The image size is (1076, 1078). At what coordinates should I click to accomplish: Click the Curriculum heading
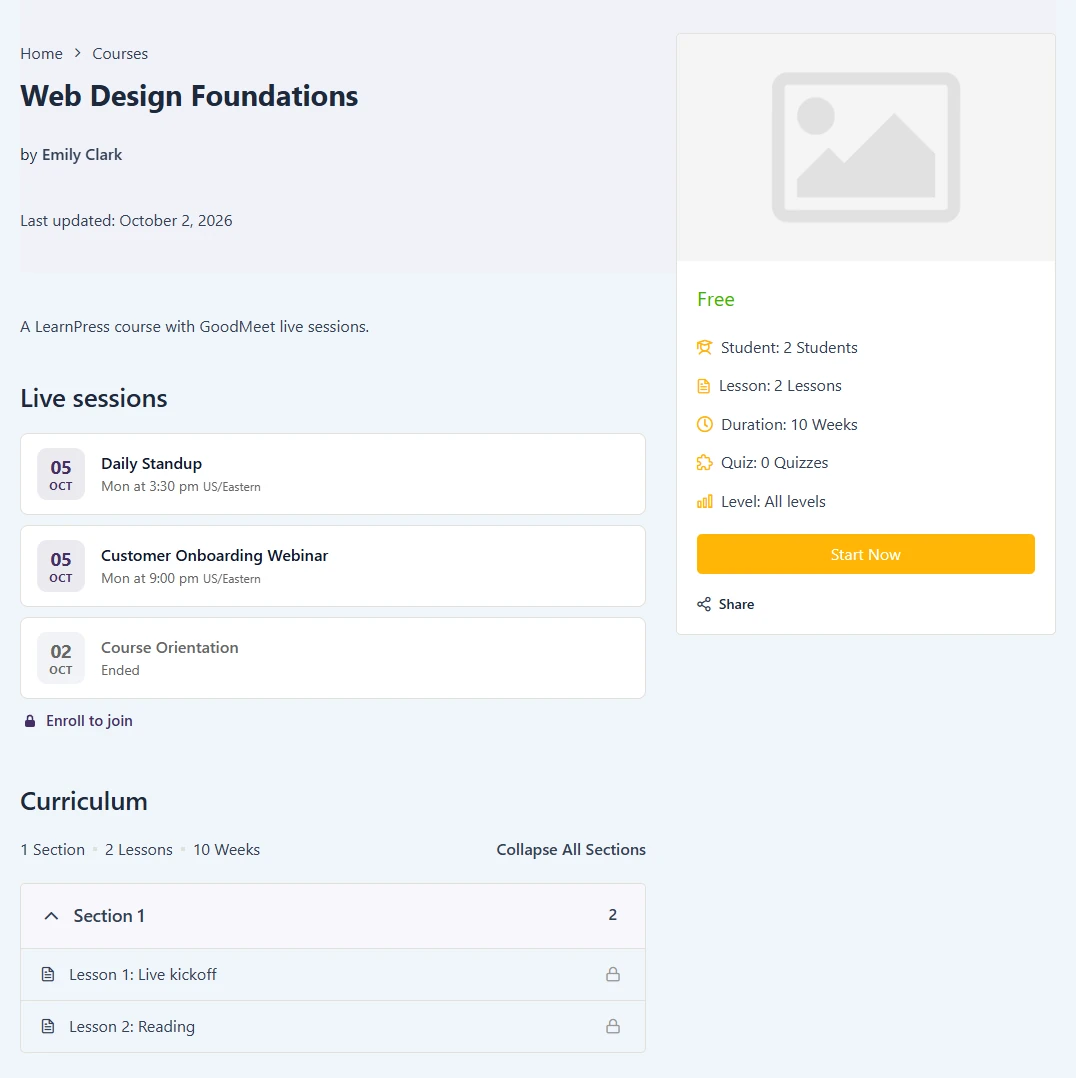point(84,801)
